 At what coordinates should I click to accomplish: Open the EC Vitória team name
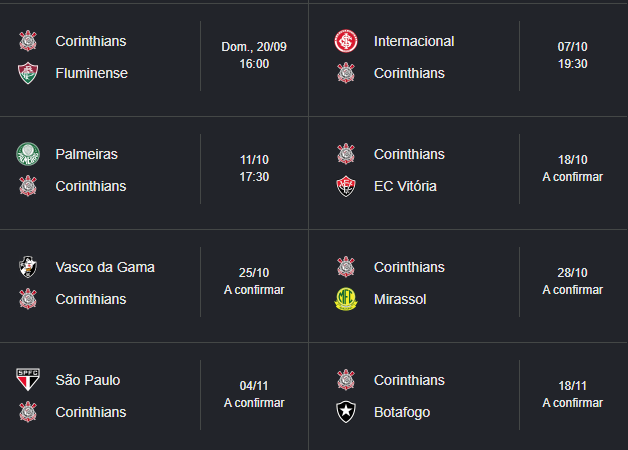click(x=405, y=186)
